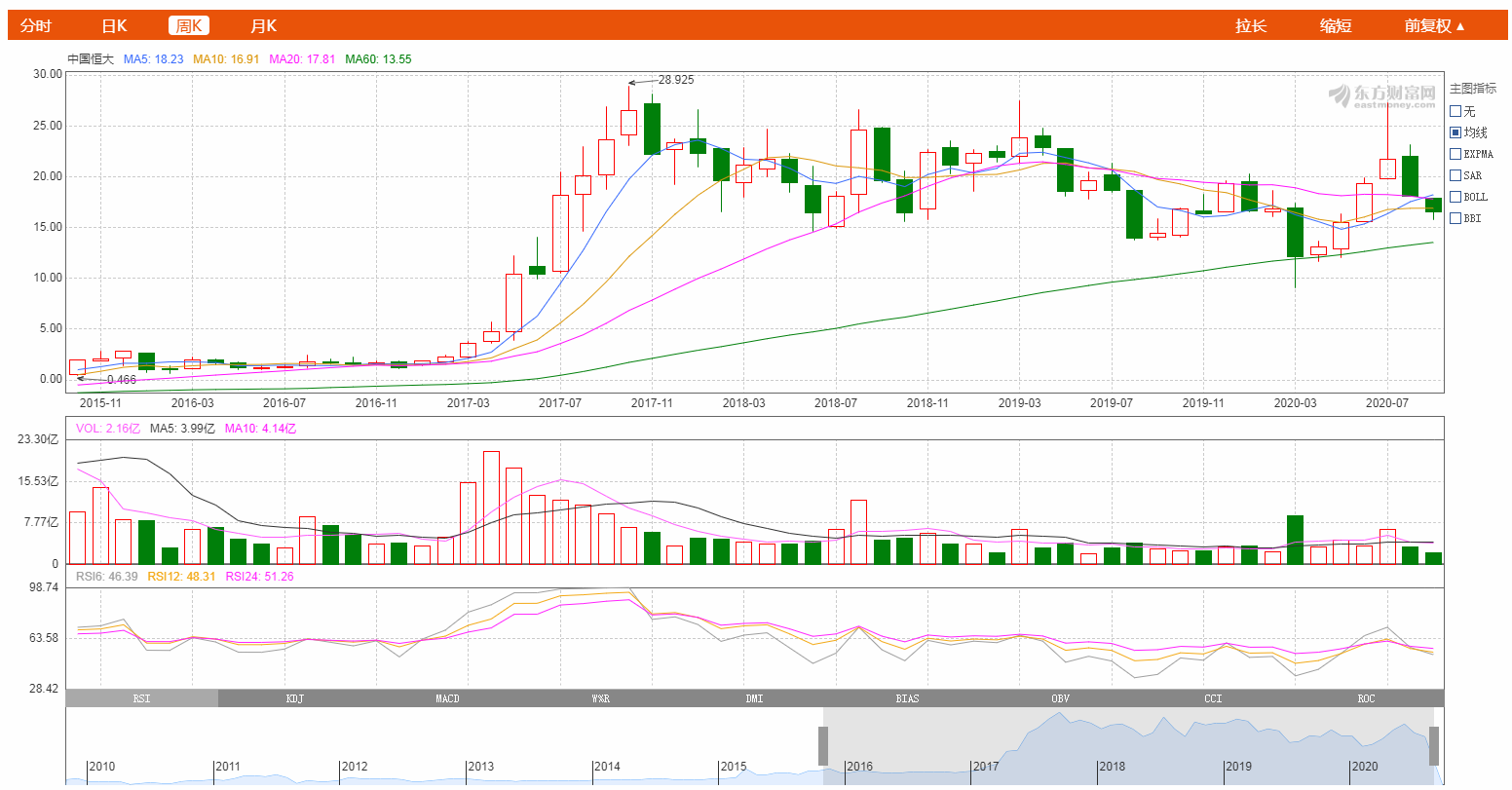Enable the EXPMA indicator checkbox
The width and height of the screenshot is (1512, 790).
click(x=1456, y=154)
